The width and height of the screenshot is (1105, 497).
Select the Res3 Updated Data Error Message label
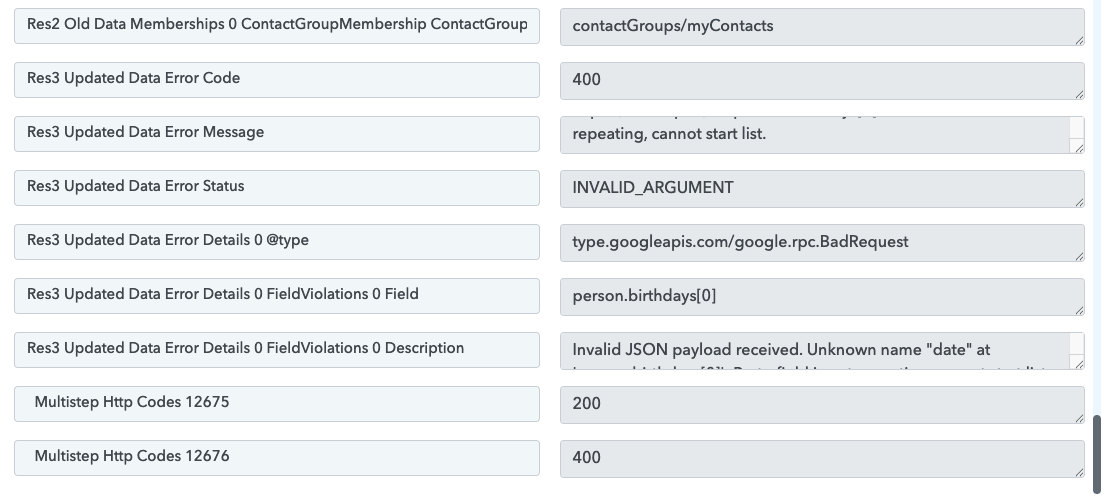276,134
